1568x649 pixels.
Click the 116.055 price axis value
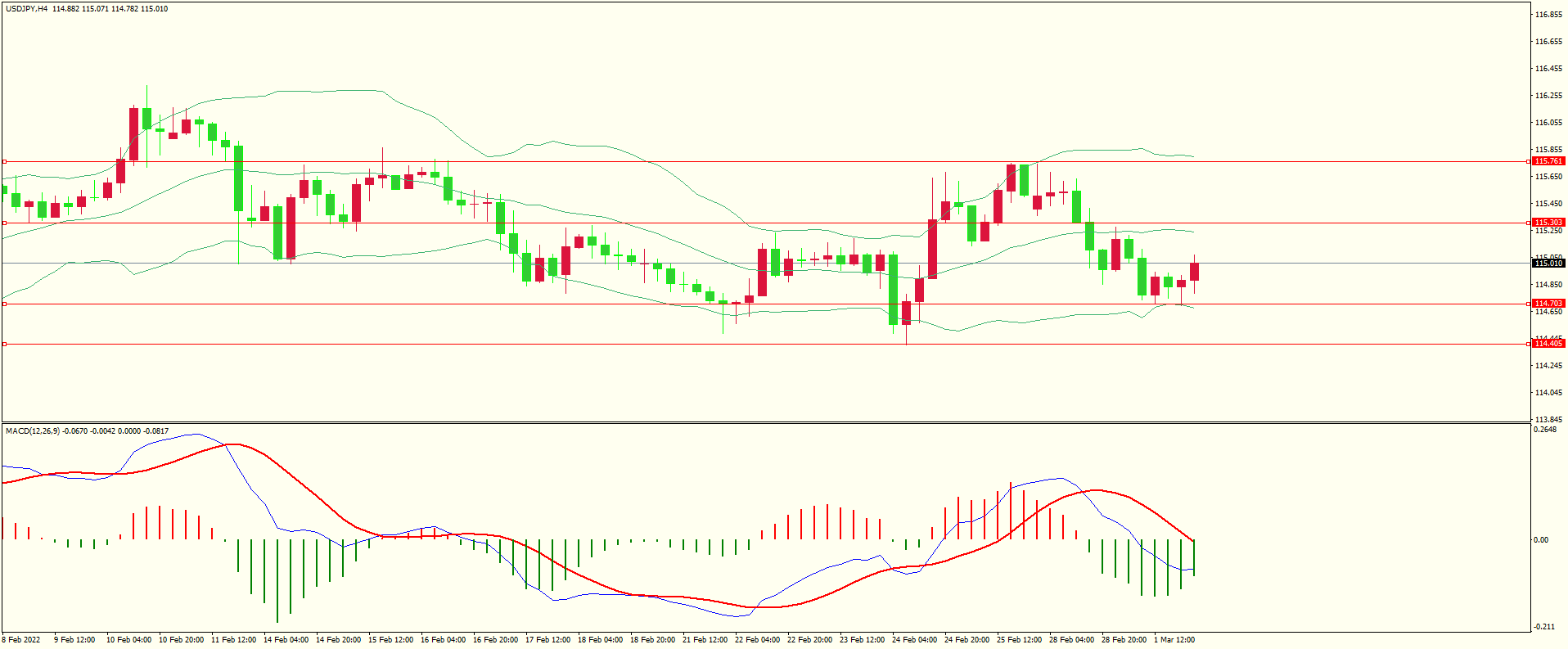pos(1548,123)
